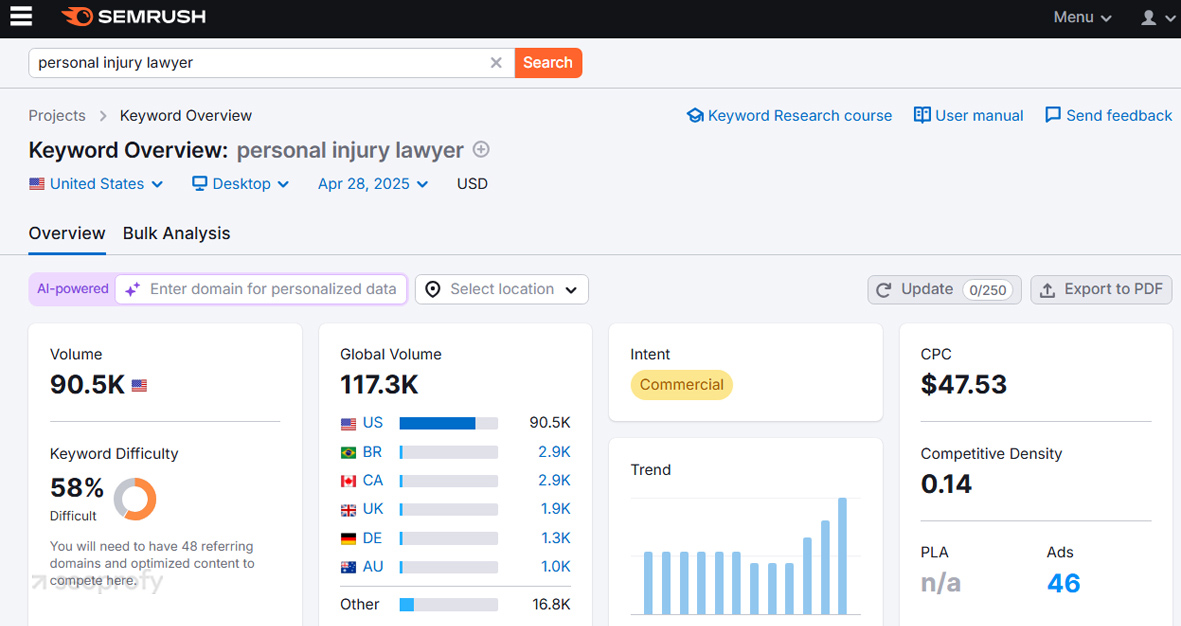Click the BR volume 2.9K link

(x=554, y=452)
